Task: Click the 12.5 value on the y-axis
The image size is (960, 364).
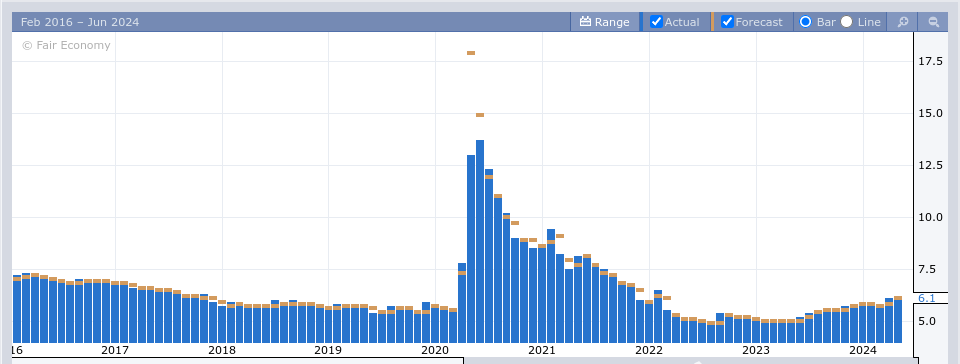Action: [x=930, y=165]
